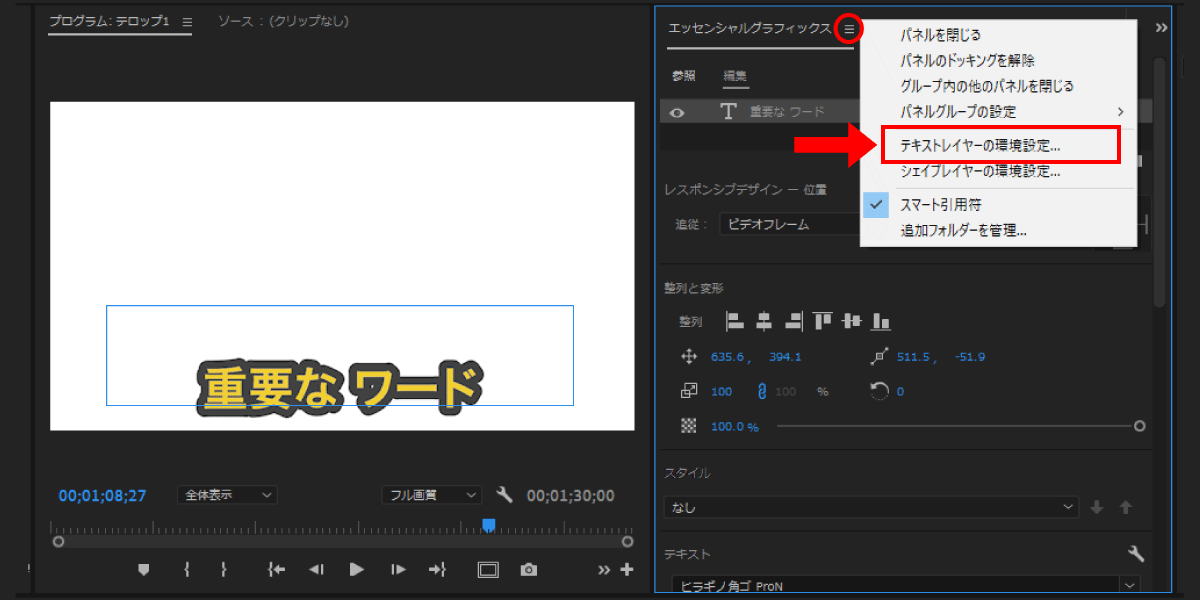Viewport: 1200px width, 600px height.
Task: Click the position Y value 394.1
Action: pyautogui.click(x=785, y=357)
